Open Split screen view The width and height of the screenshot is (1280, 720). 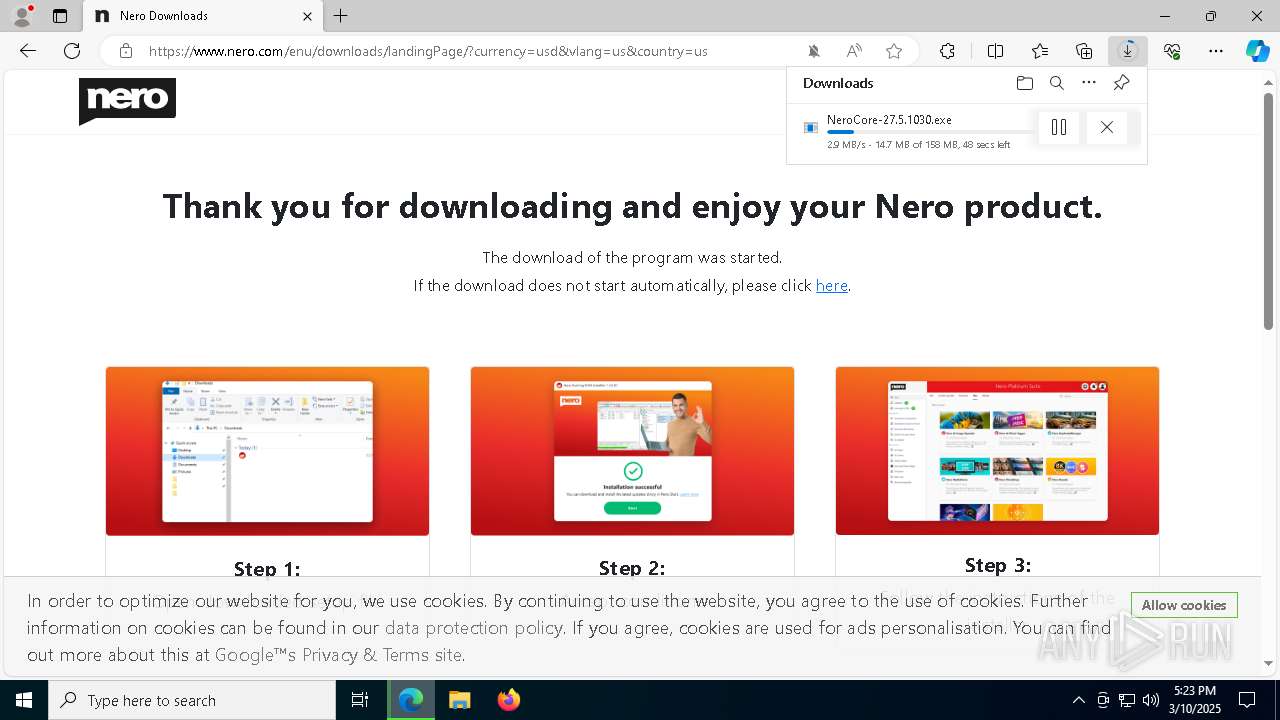(996, 51)
